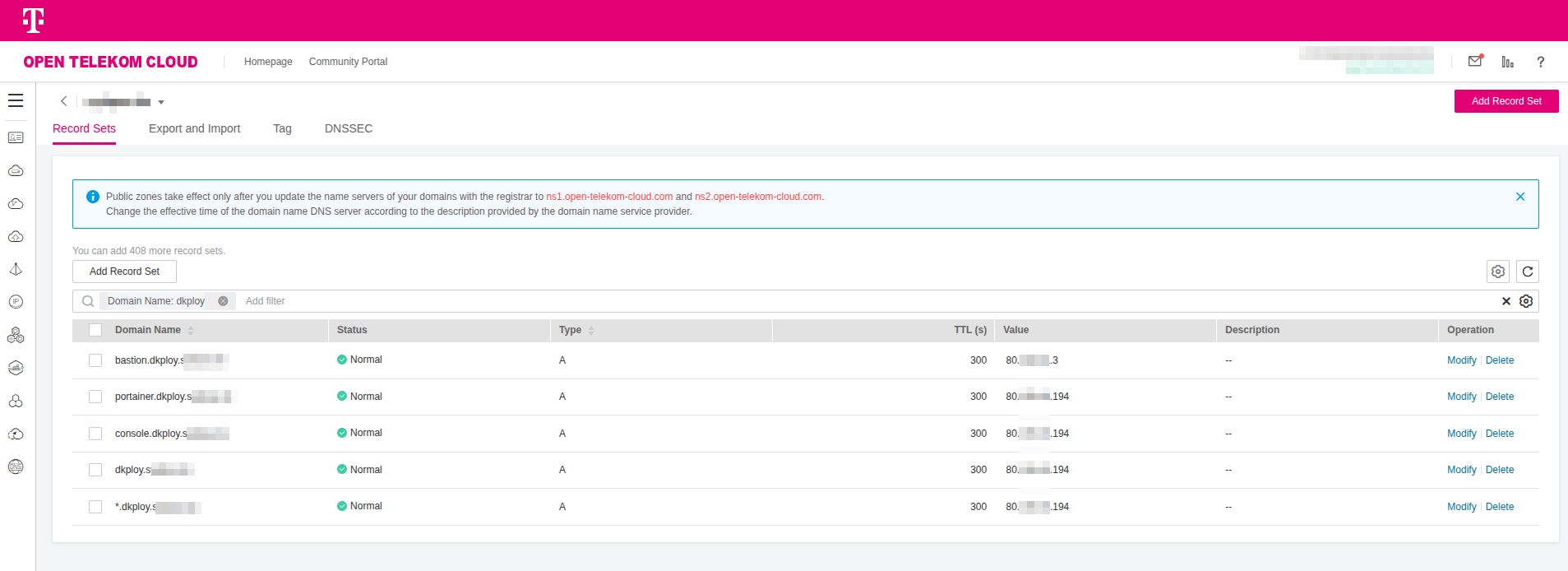Screen dimensions: 1568x571
Task: Click the mail notifications icon
Action: click(x=1475, y=61)
